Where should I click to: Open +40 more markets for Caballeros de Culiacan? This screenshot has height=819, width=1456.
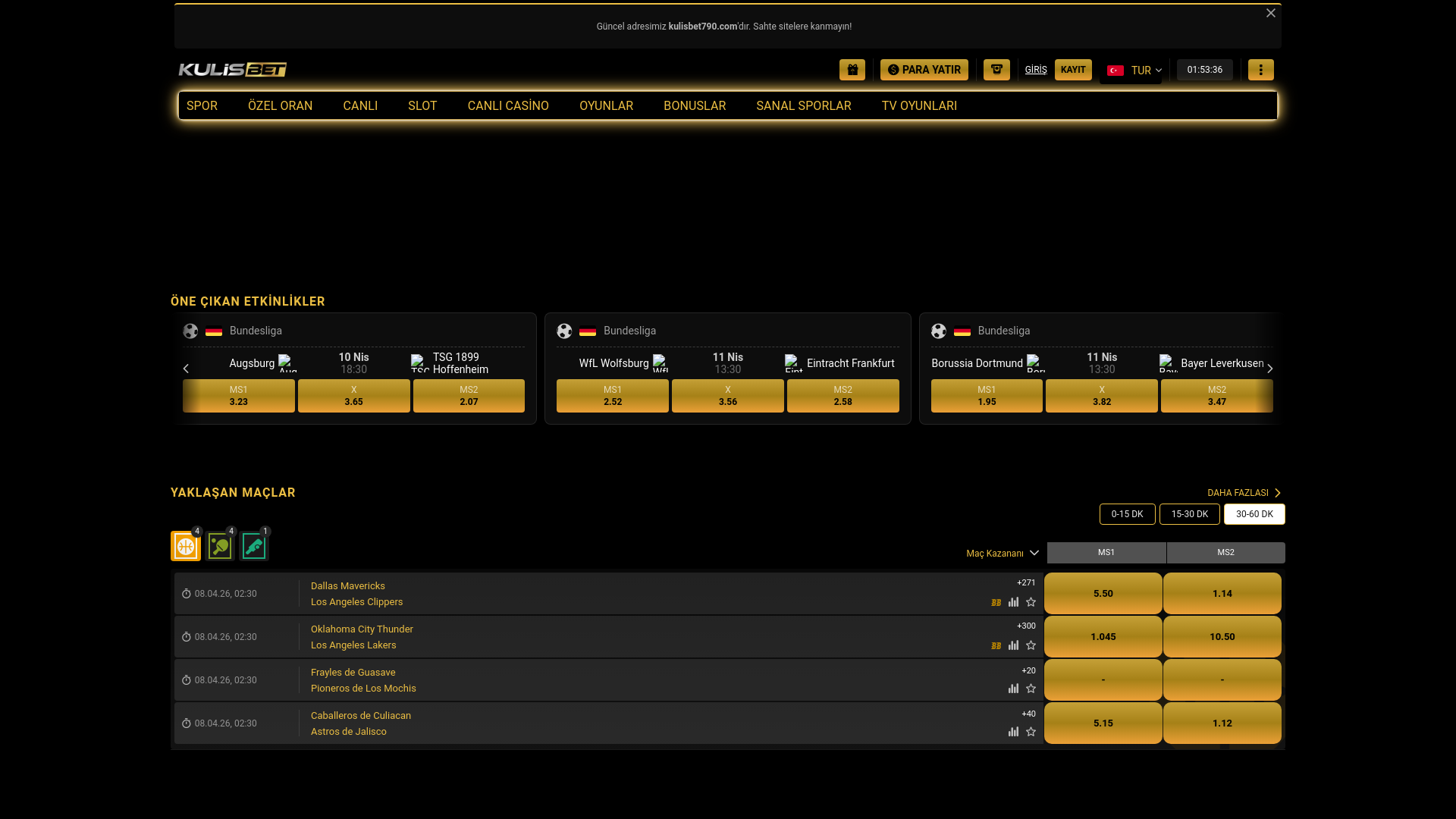1028,714
